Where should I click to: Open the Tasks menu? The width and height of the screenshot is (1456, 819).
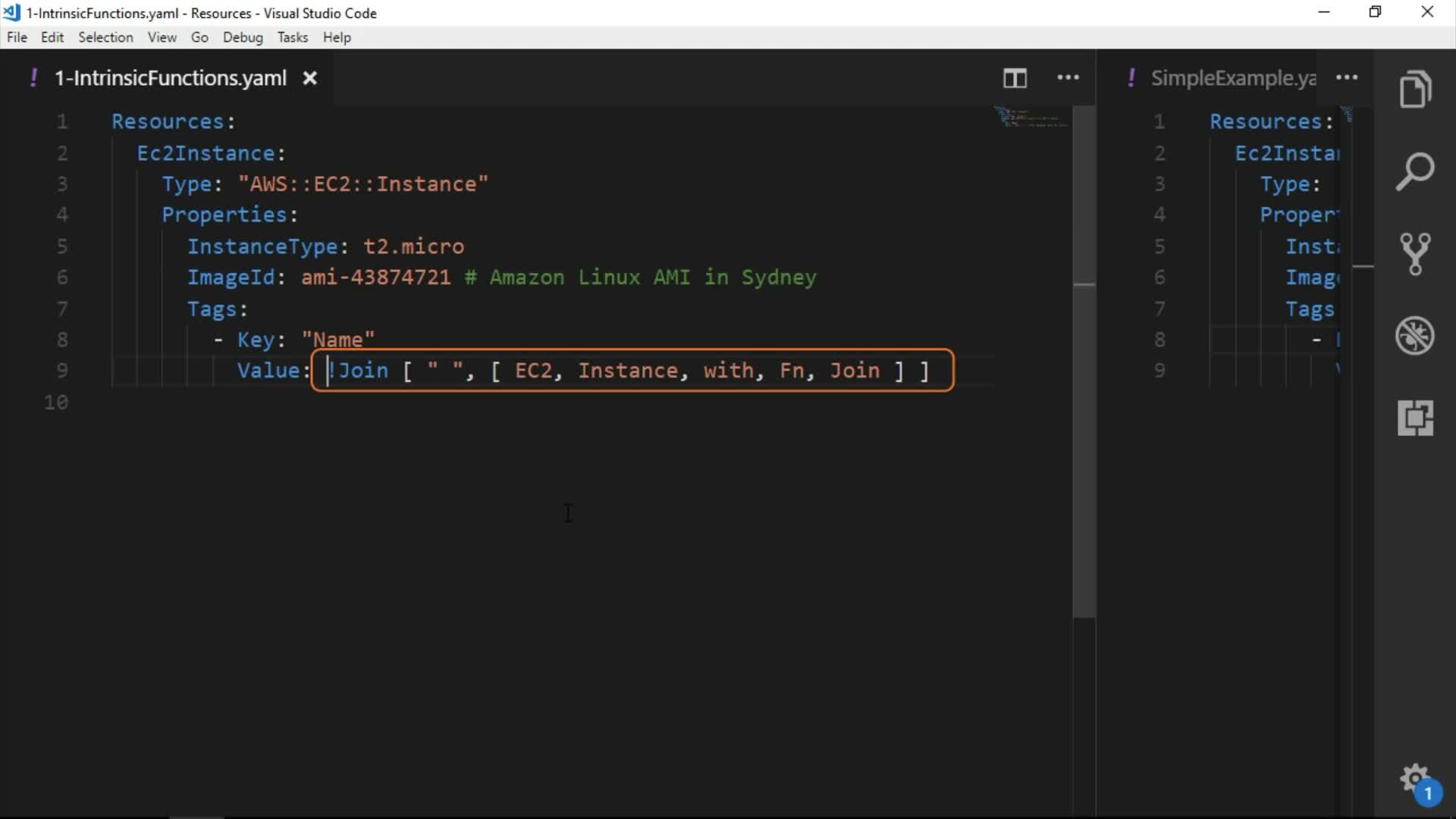click(x=292, y=37)
